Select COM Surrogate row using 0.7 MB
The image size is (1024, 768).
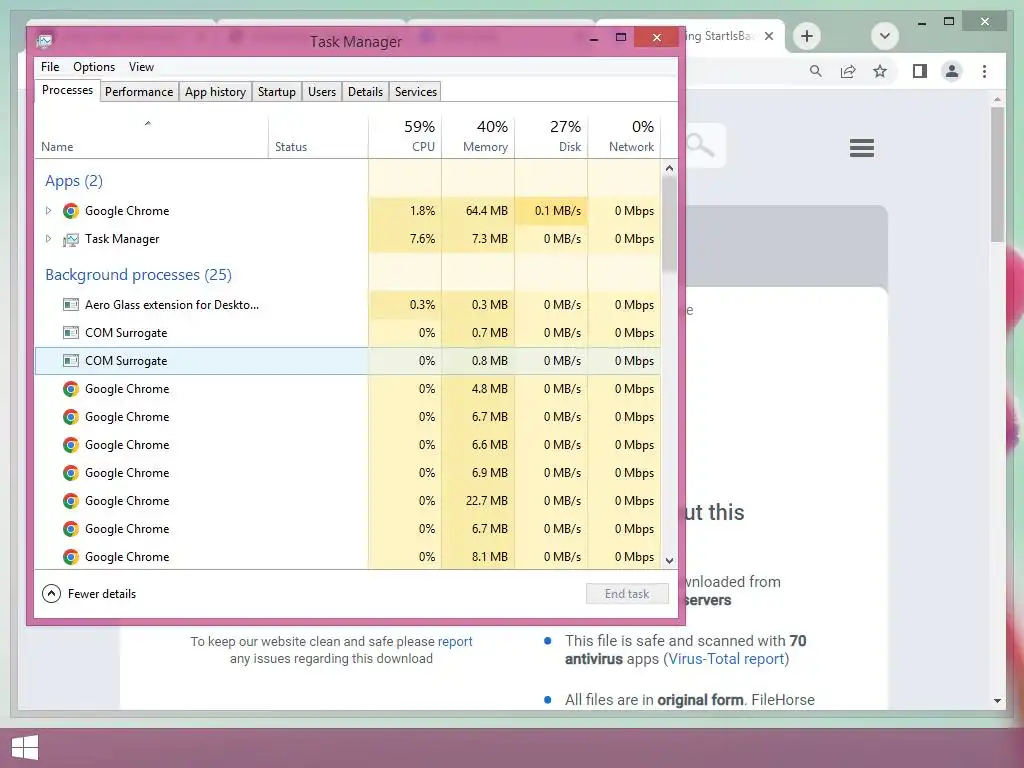point(347,332)
